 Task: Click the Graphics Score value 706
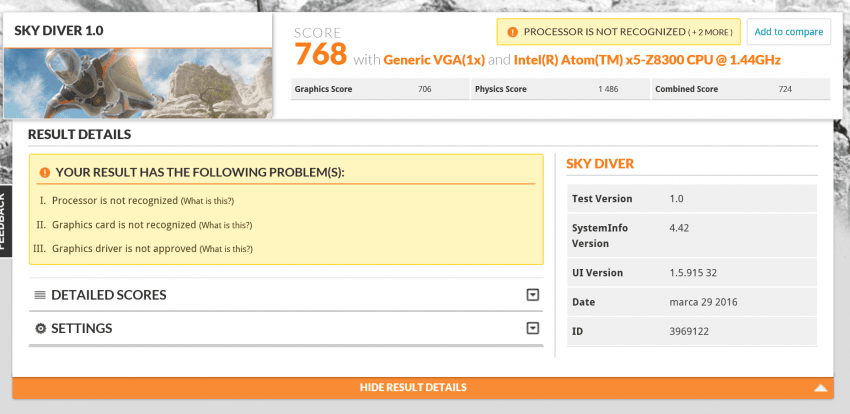pyautogui.click(x=424, y=89)
